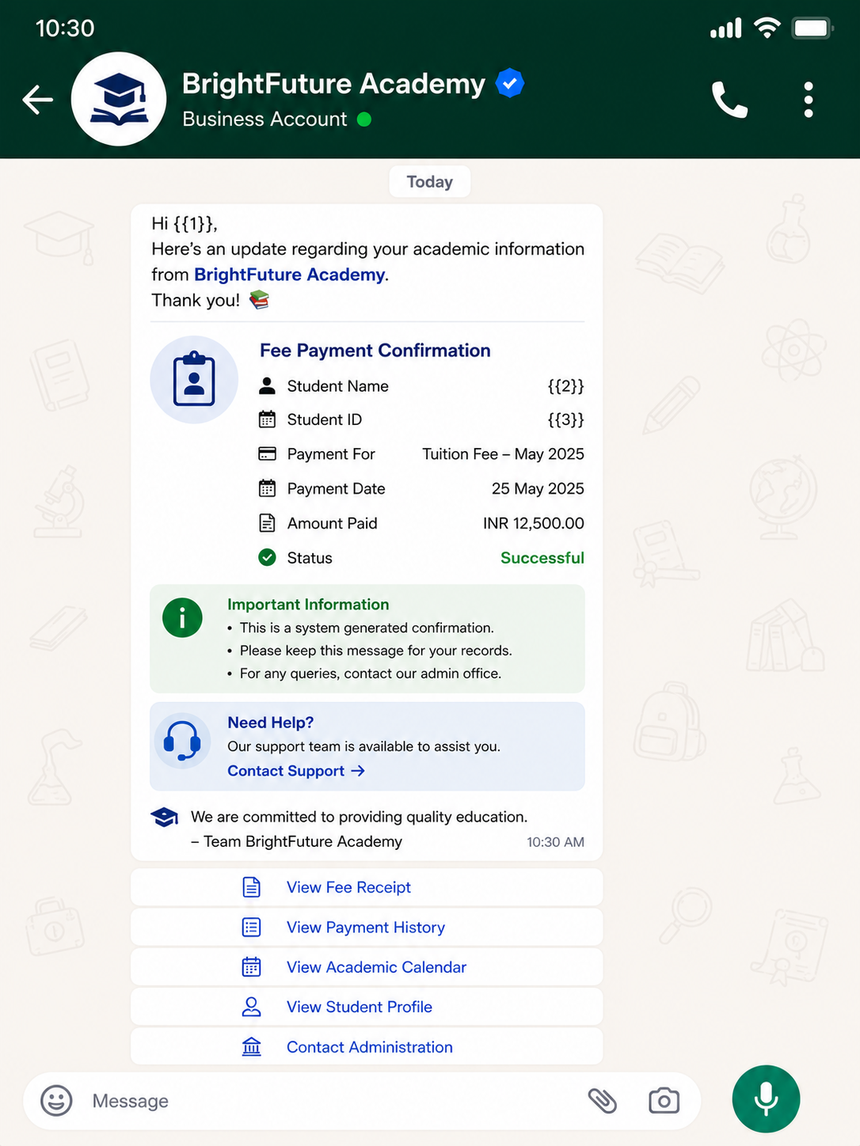Tap the green microphone button
The width and height of the screenshot is (860, 1146).
pos(766,1098)
